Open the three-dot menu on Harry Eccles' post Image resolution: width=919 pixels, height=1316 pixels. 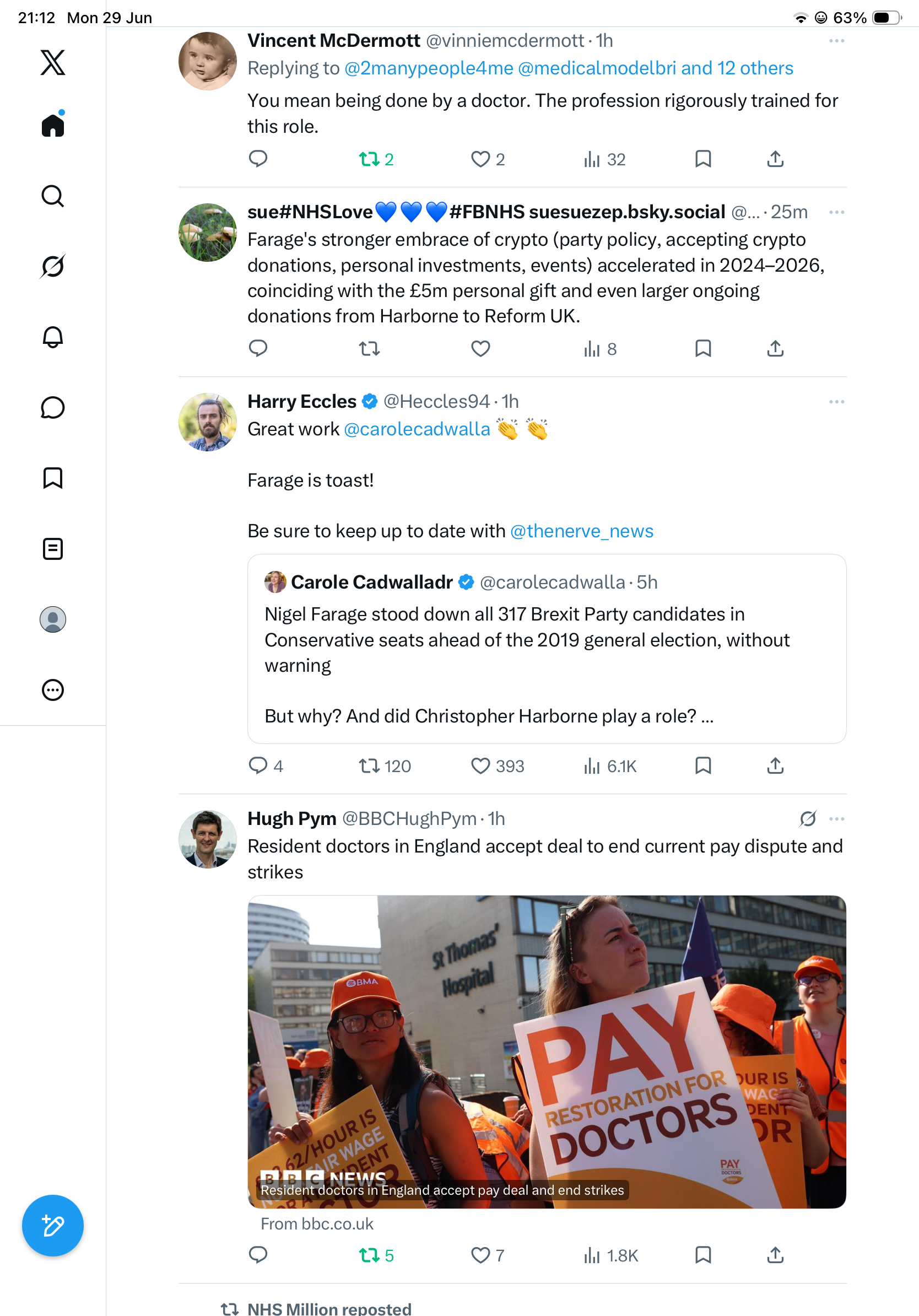click(836, 402)
